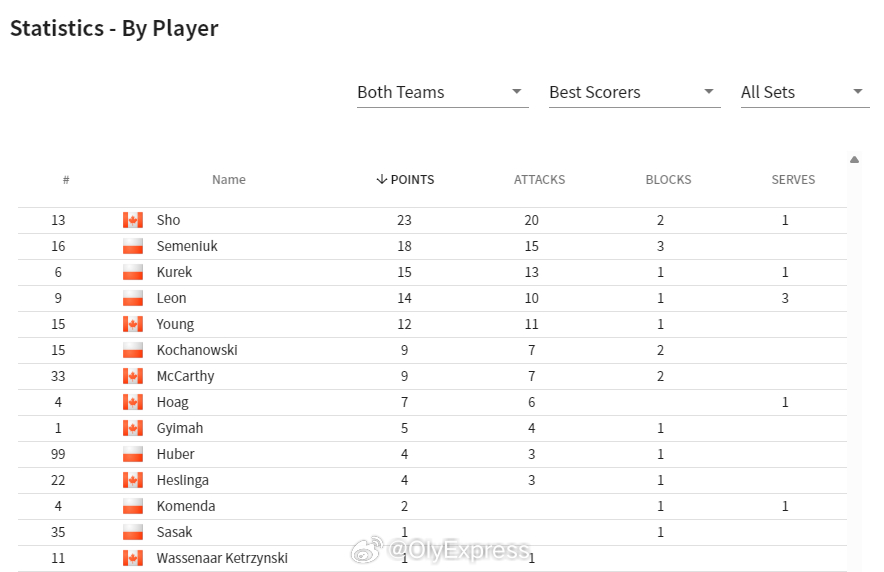Sort table by POINTS column
The height and width of the screenshot is (572, 884).
tap(405, 180)
